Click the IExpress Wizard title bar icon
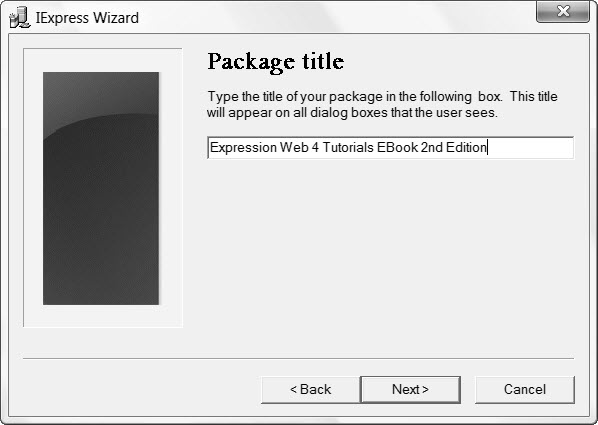This screenshot has width=598, height=425. (20, 18)
